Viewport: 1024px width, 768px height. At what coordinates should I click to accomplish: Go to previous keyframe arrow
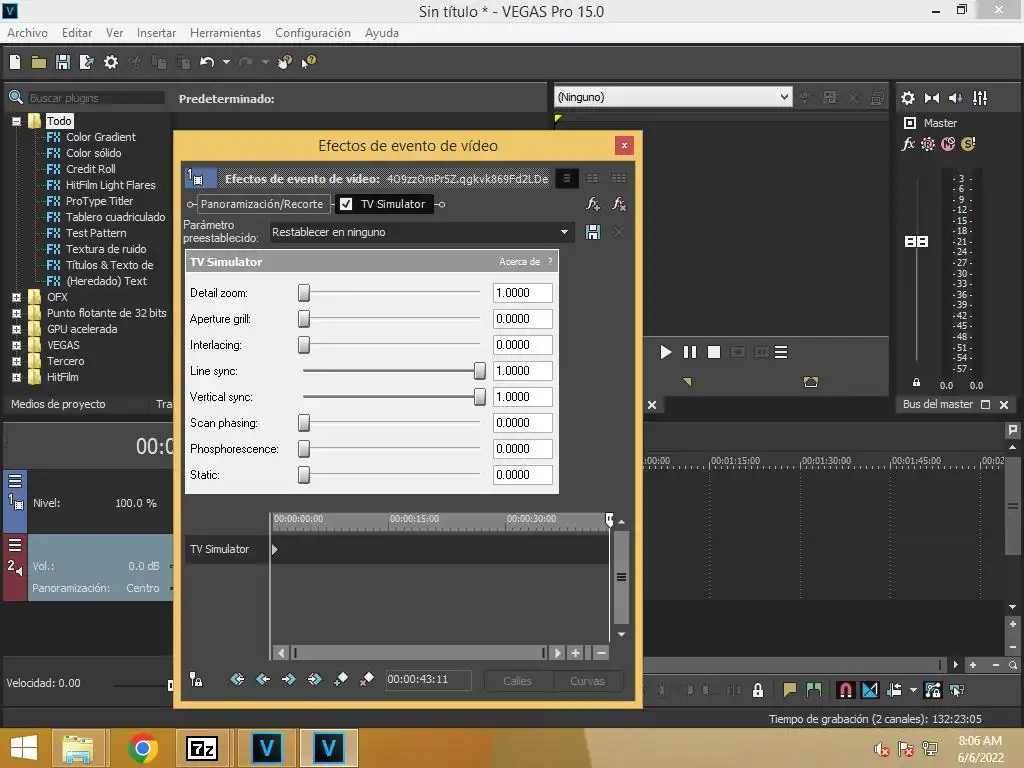point(263,680)
